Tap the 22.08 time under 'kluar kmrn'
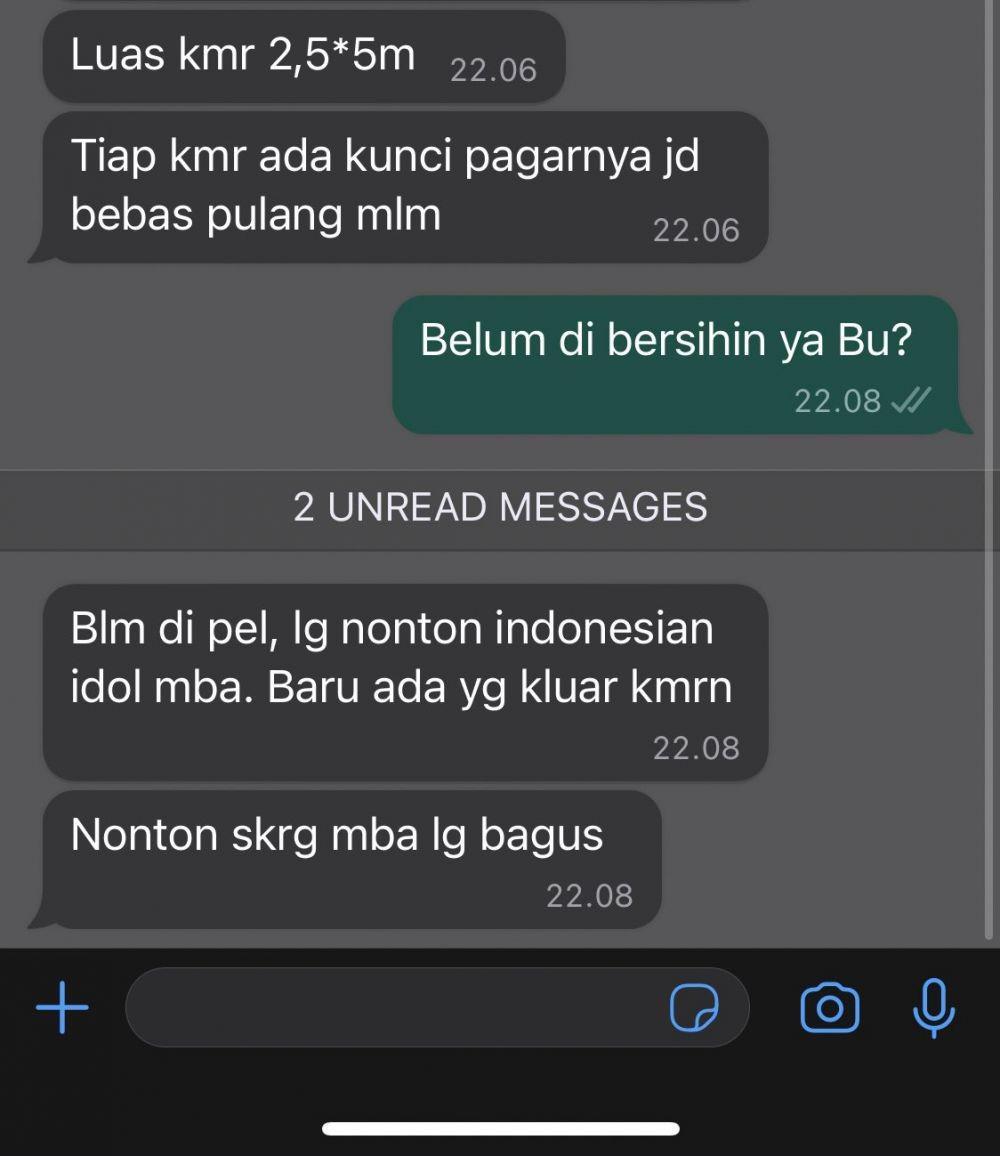 pyautogui.click(x=696, y=748)
